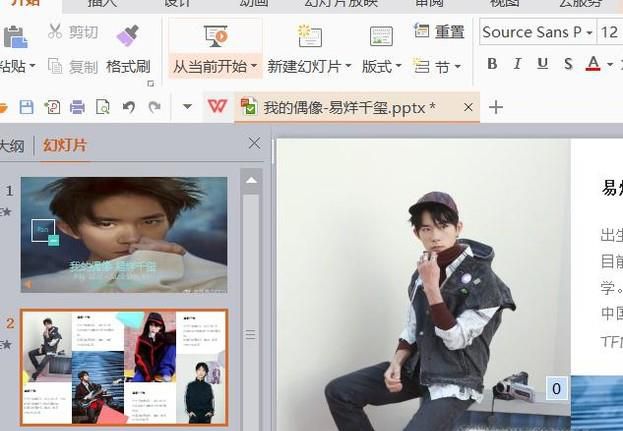Image resolution: width=623 pixels, height=431 pixels.
Task: Toggle Underline formatting
Action: click(543, 64)
